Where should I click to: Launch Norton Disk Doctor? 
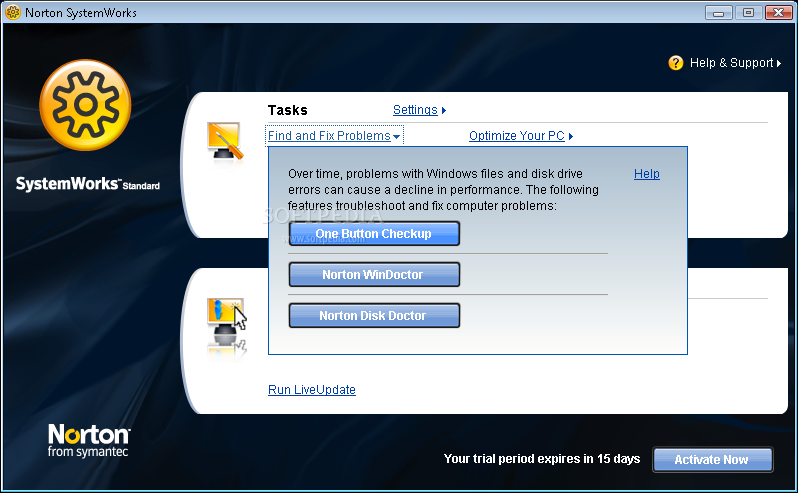tap(374, 315)
